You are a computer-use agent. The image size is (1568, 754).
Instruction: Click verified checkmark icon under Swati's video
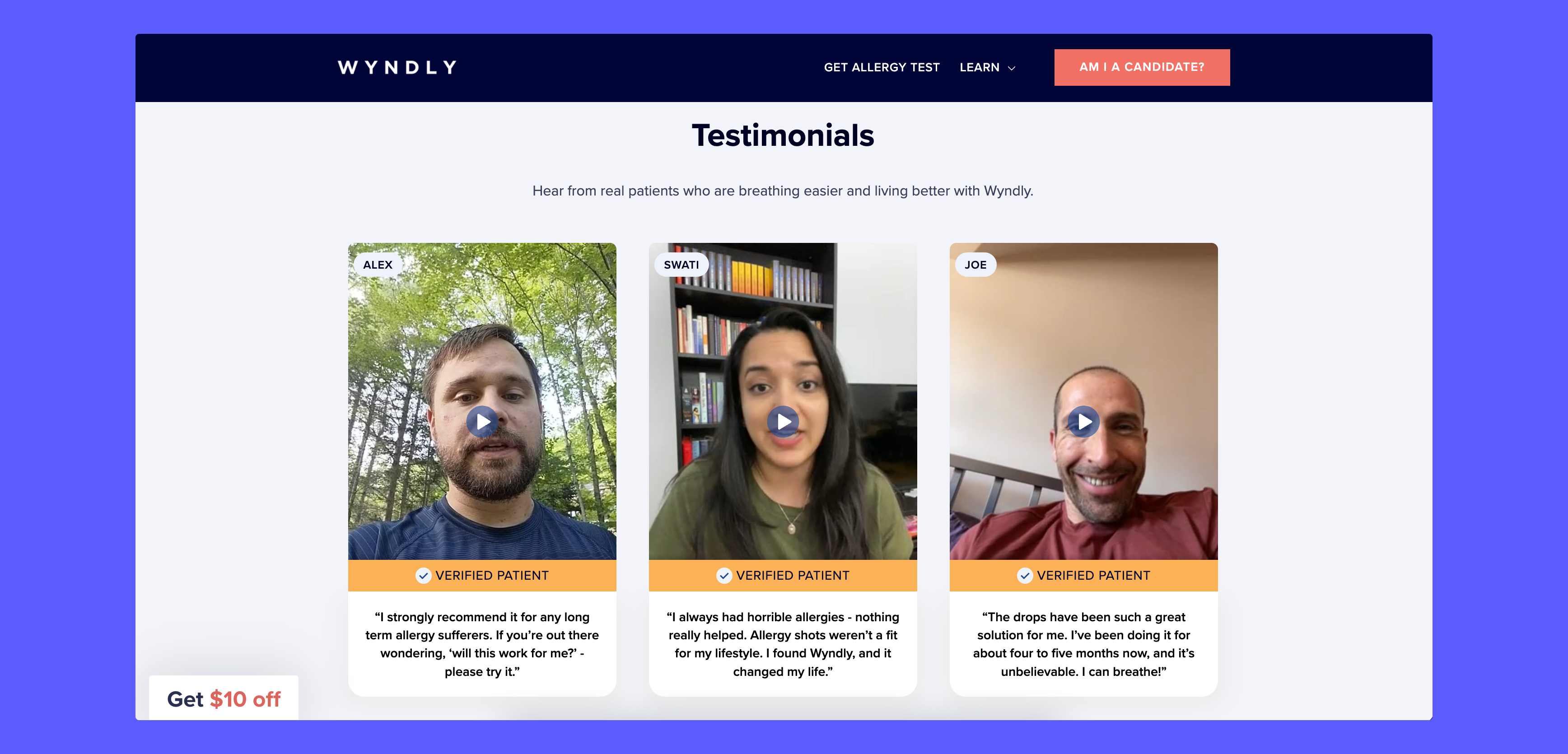(724, 575)
